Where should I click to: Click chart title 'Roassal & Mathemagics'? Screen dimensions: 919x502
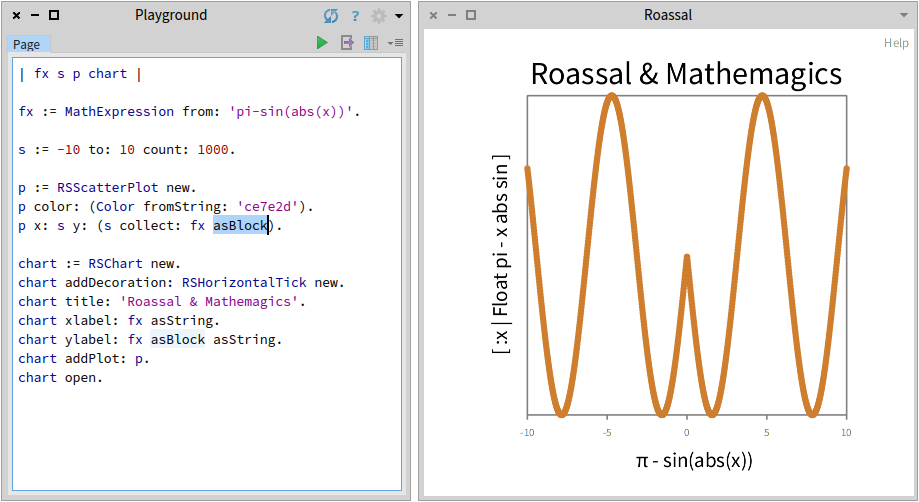[x=686, y=74]
